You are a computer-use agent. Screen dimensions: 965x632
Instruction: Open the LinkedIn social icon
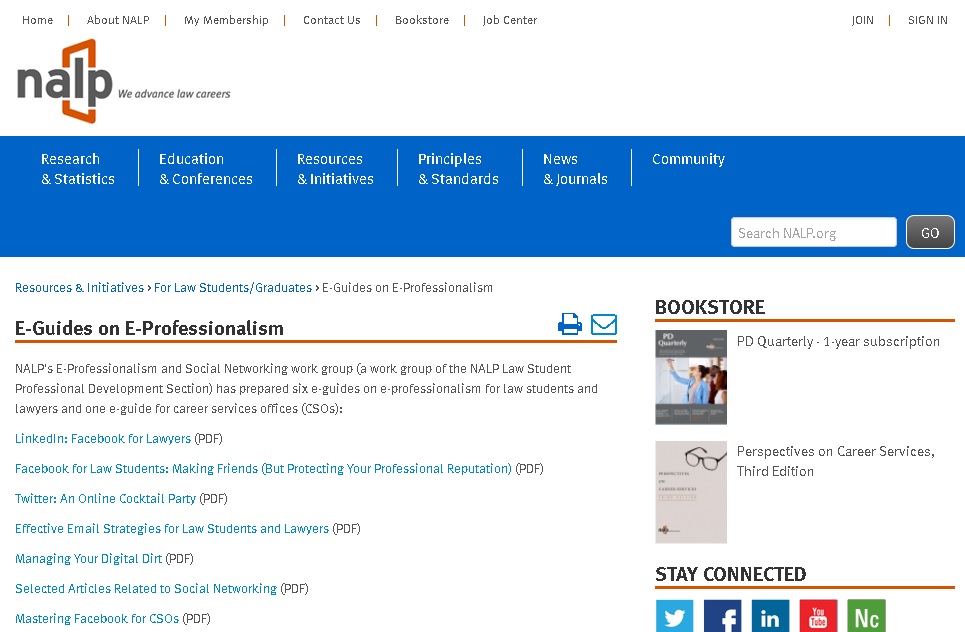[770, 616]
